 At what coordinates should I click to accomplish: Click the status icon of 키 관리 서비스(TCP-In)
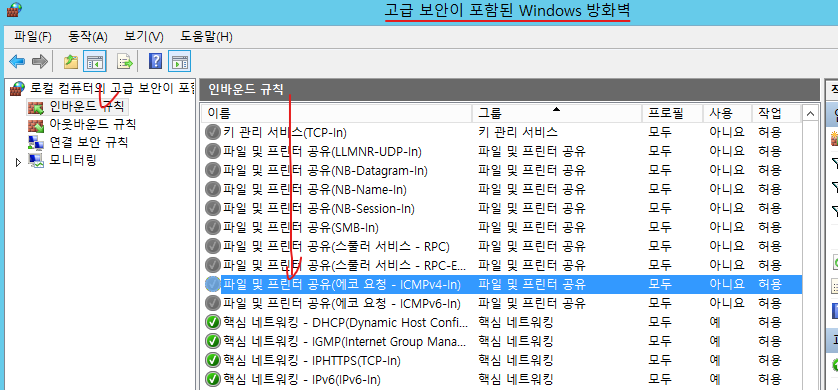(213, 132)
